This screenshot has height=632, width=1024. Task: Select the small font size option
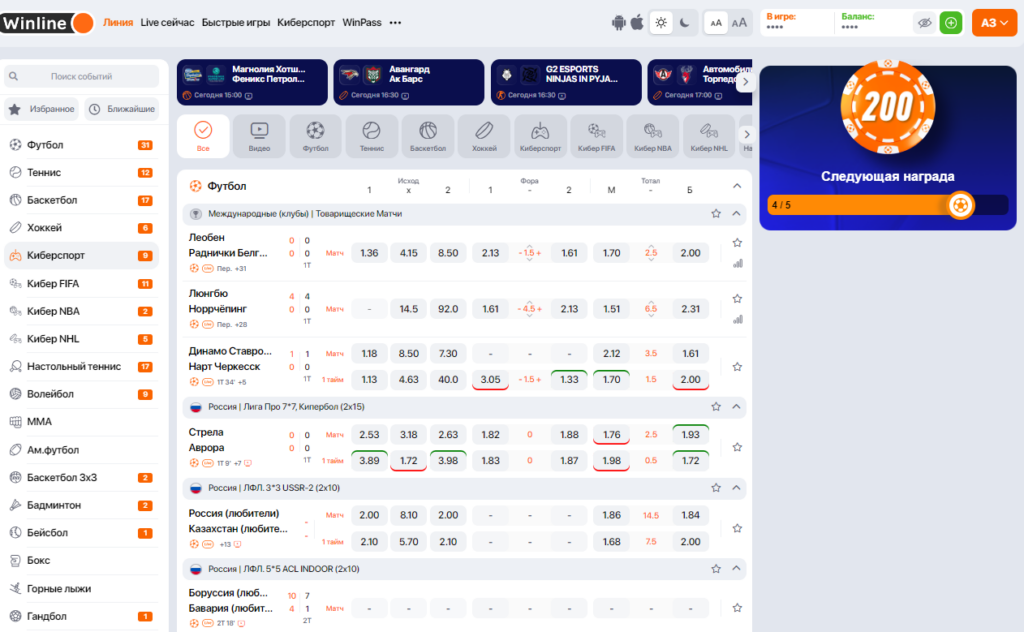716,23
